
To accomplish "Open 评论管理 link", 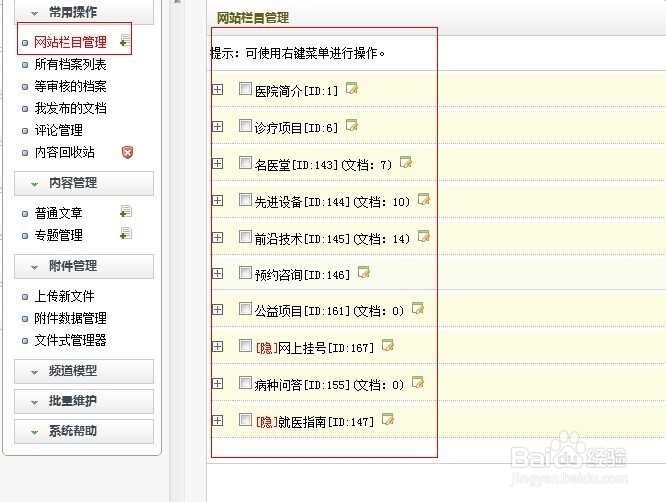I will [x=58, y=130].
